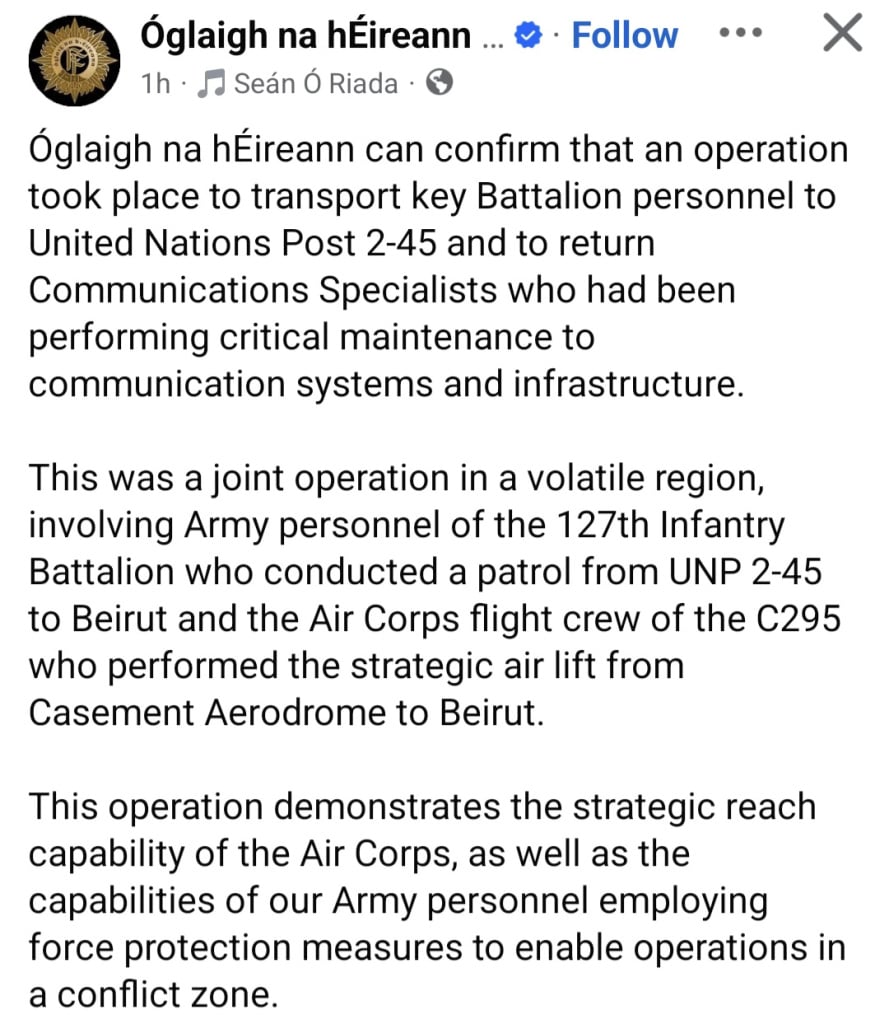This screenshot has height=1024, width=889.
Task: Click the words 'United Nations Post 2-45'
Action: pos(232,243)
